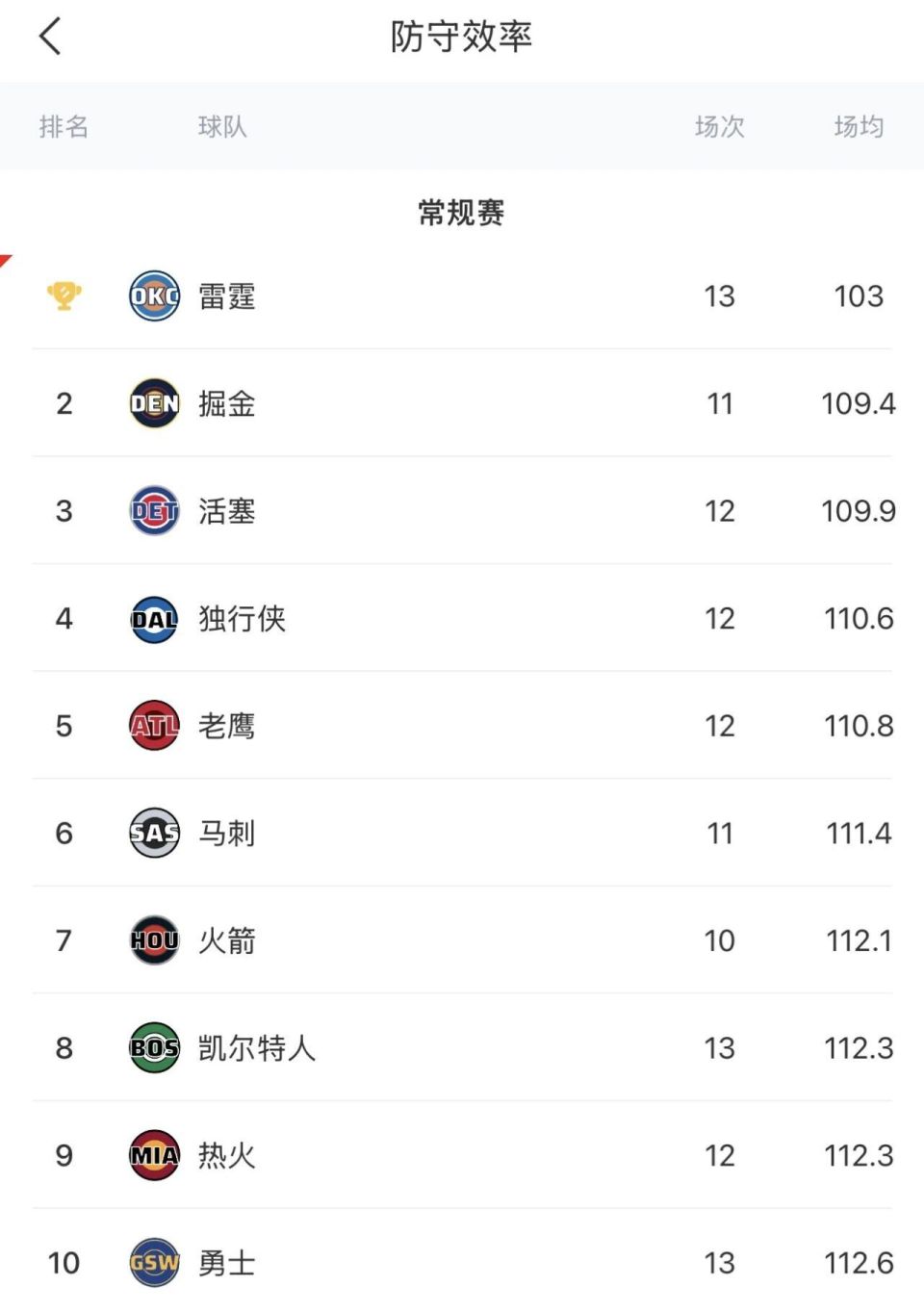Image resolution: width=924 pixels, height=1312 pixels.
Task: Select the 常规赛 section label
Action: (x=461, y=213)
